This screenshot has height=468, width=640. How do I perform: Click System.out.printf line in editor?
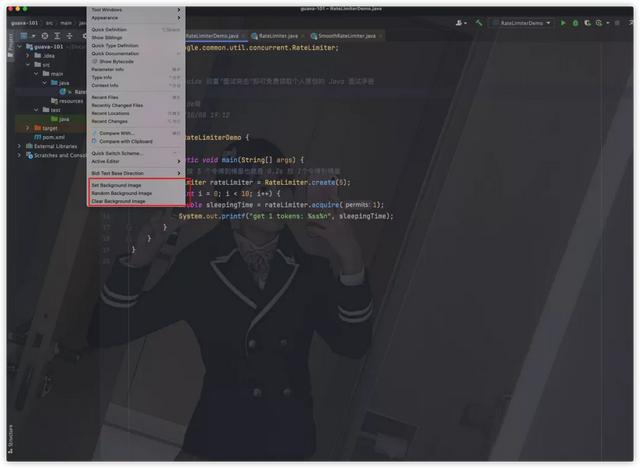(286, 216)
